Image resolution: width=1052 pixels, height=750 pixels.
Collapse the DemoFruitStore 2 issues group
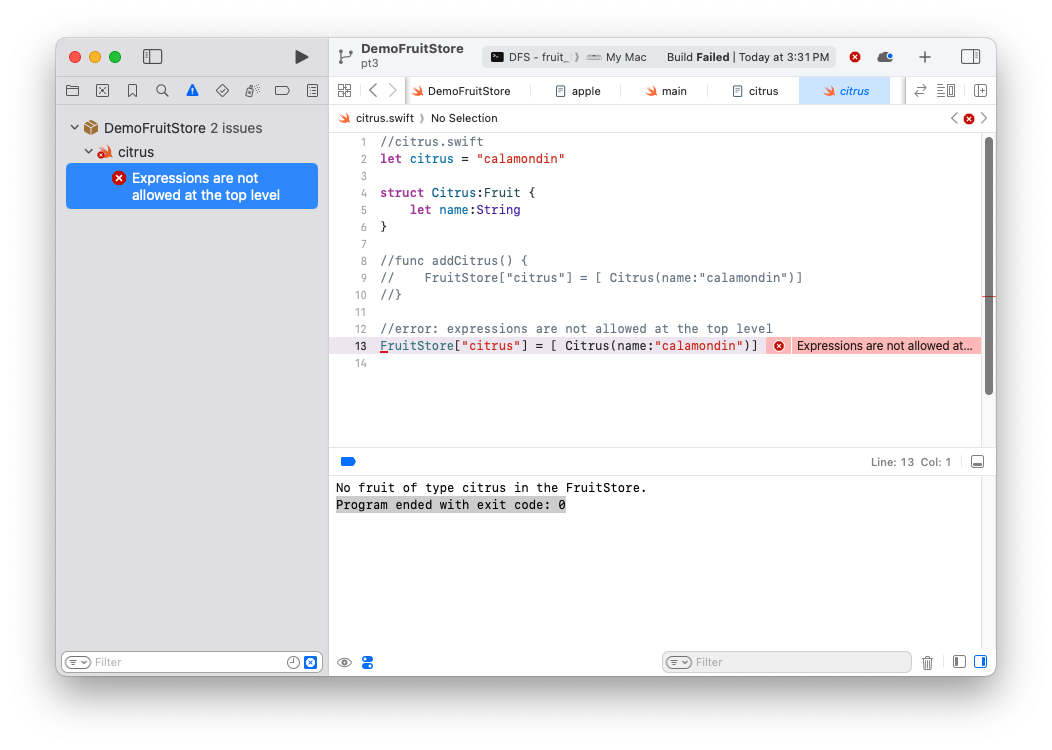[x=74, y=127]
